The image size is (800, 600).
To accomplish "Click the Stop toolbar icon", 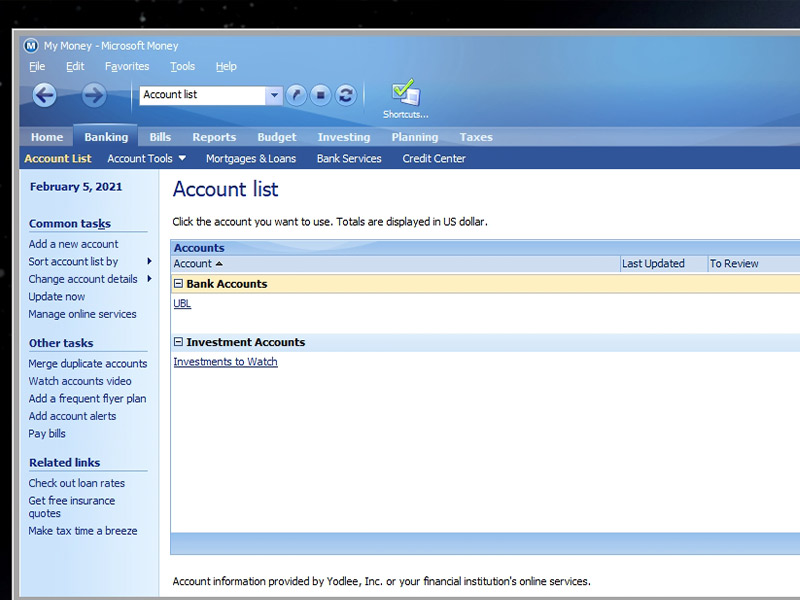I will (x=320, y=95).
